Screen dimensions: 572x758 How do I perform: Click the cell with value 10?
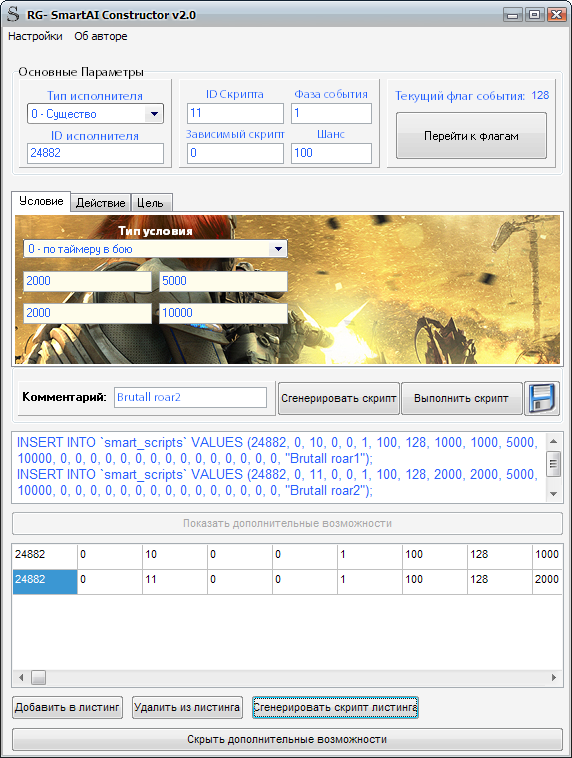pos(175,556)
